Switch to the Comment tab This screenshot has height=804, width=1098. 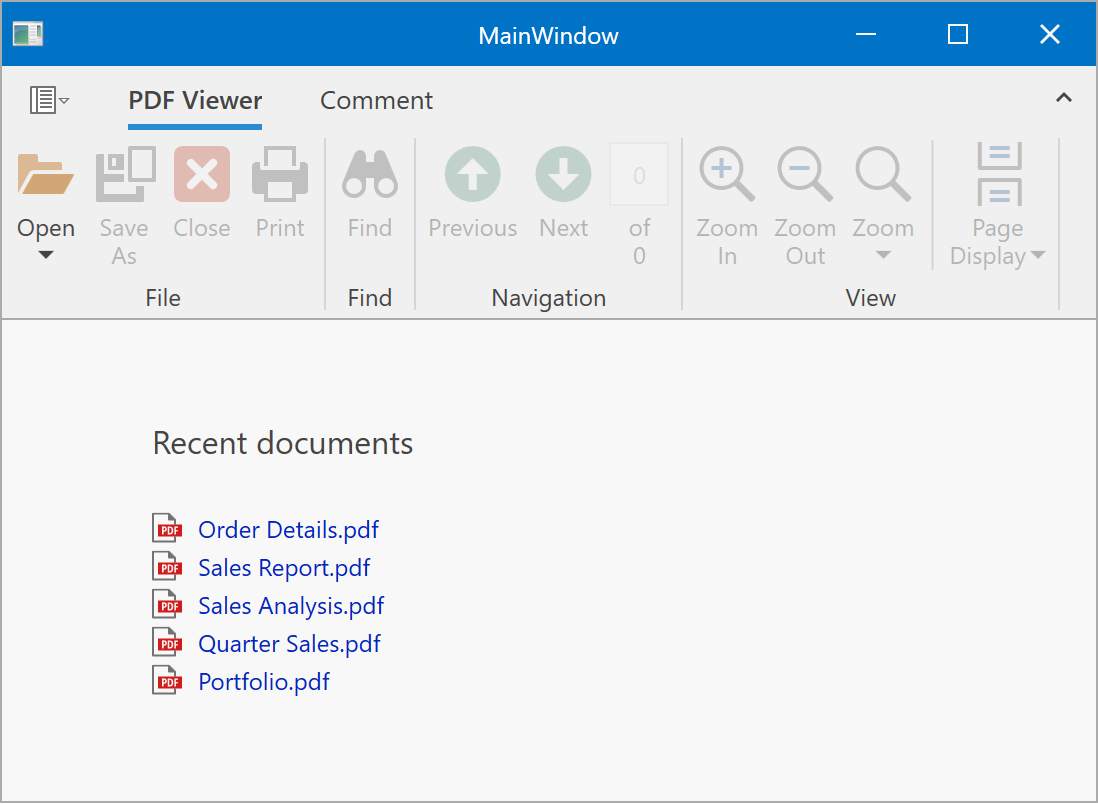click(376, 101)
